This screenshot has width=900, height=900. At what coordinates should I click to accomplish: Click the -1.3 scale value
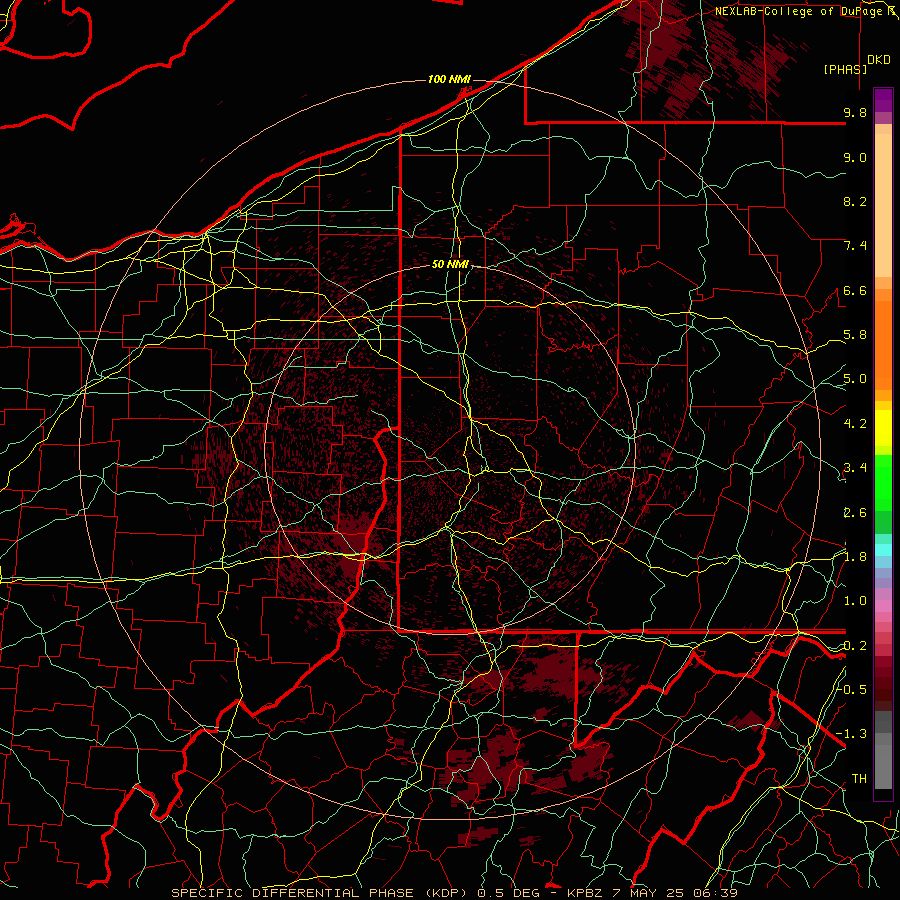852,734
